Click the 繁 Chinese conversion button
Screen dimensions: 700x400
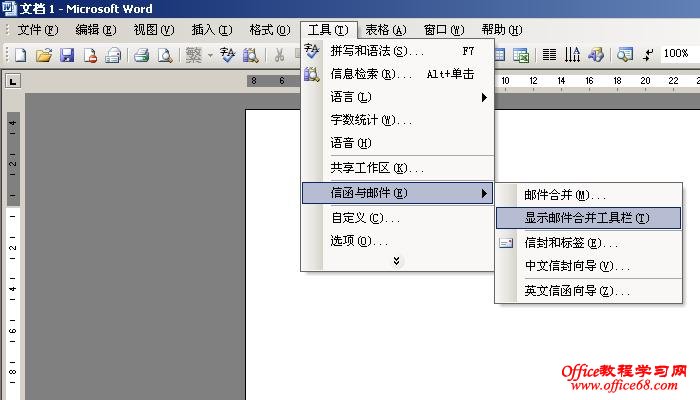(x=194, y=55)
